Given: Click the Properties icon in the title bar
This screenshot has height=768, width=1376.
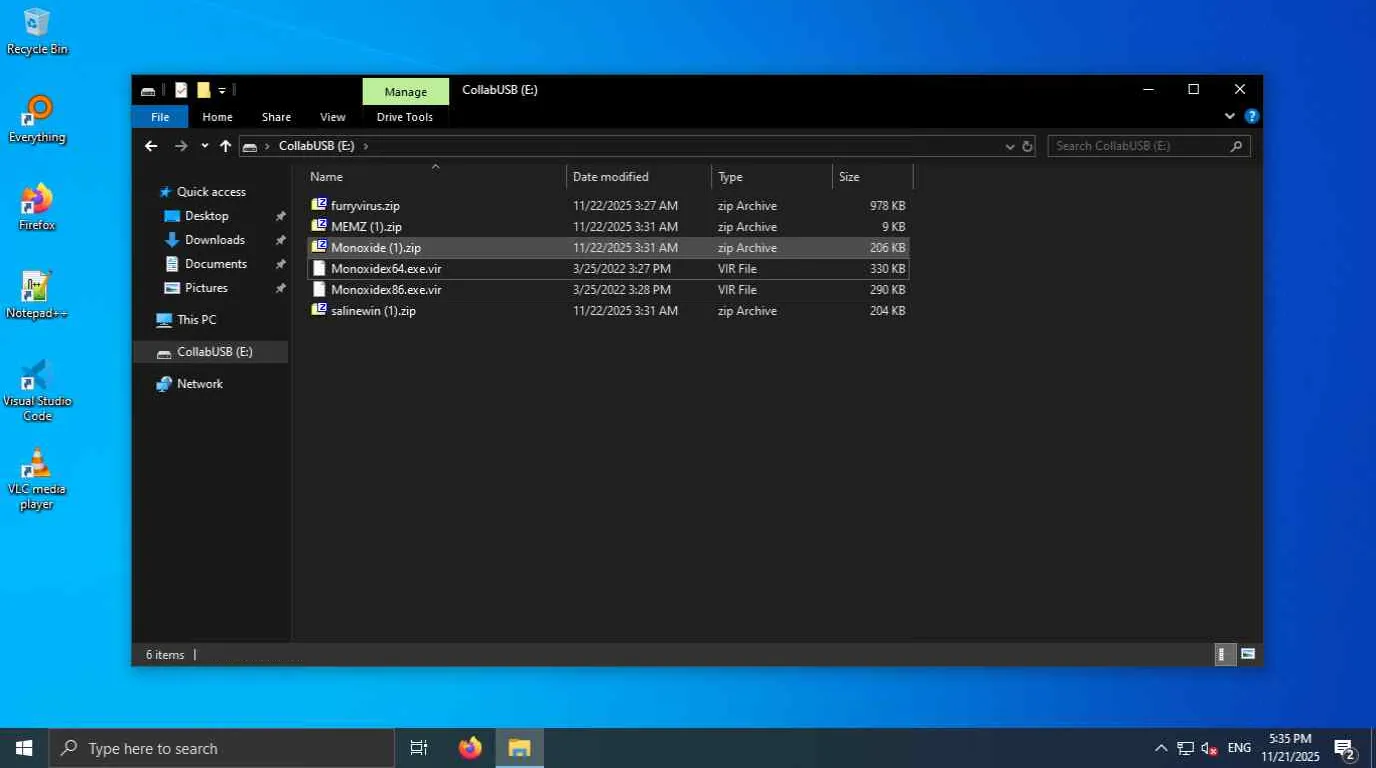Looking at the screenshot, I should [181, 90].
